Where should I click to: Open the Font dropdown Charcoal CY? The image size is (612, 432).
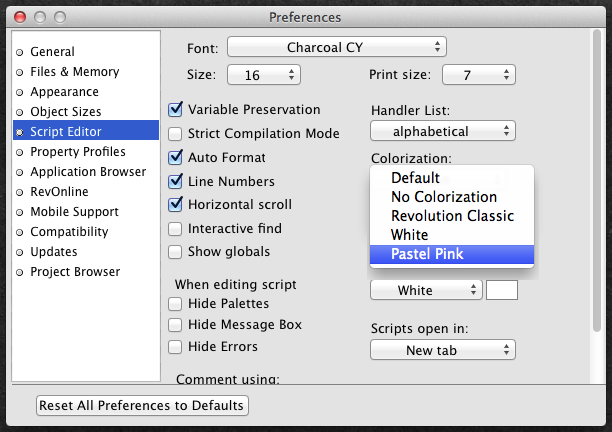(337, 47)
